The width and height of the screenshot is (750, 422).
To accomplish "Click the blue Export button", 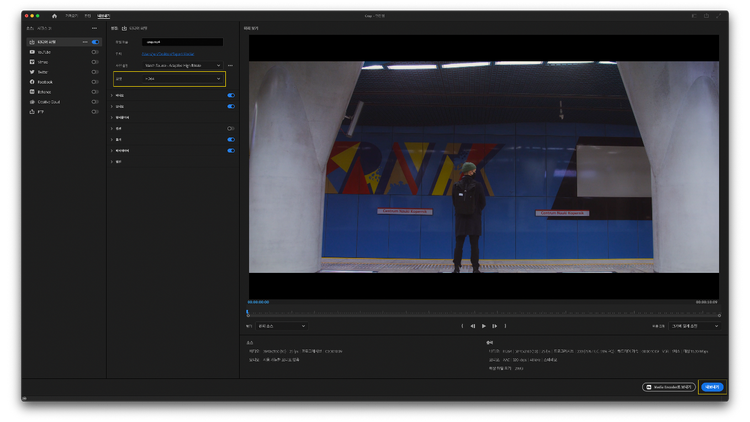I will (x=712, y=386).
